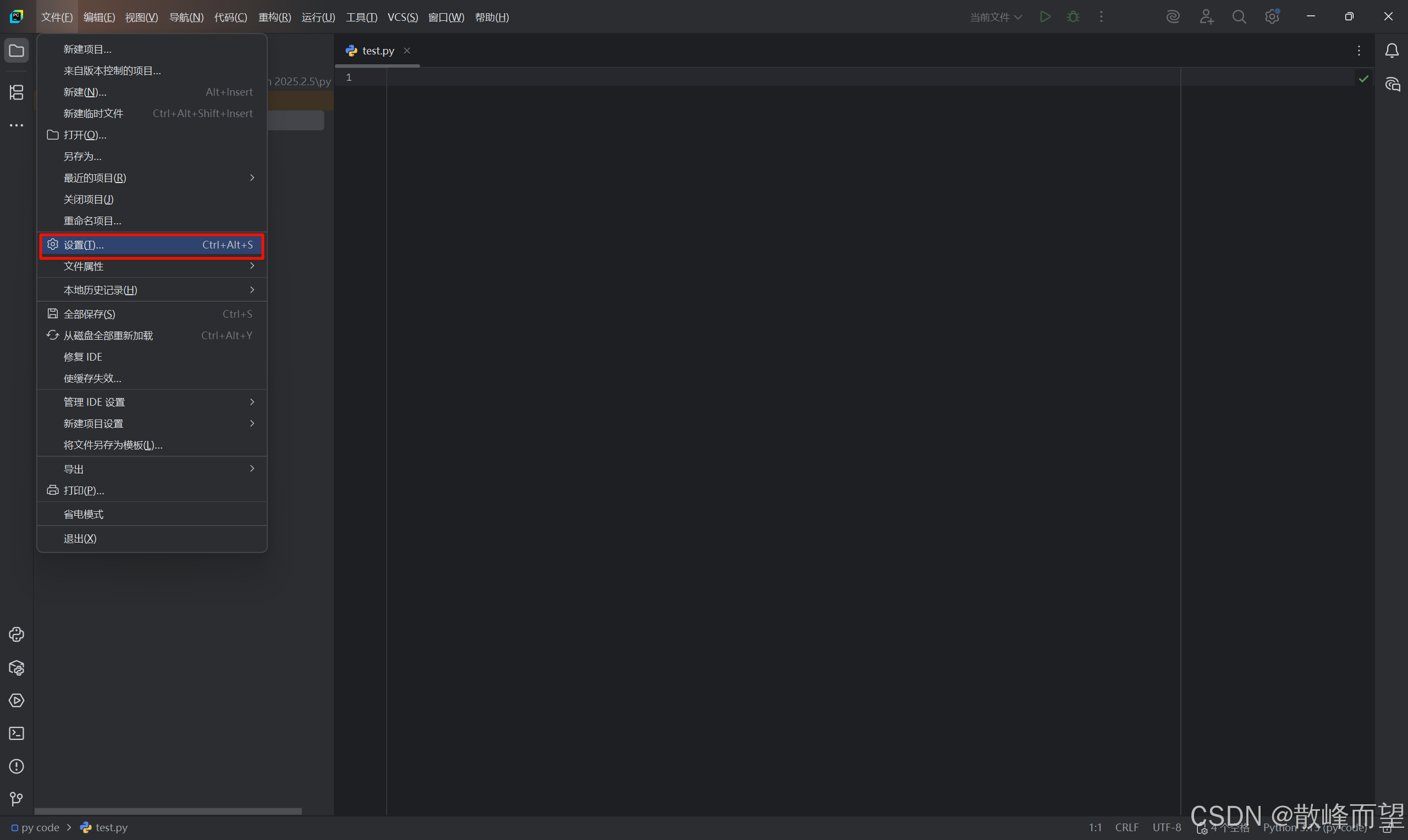This screenshot has height=840, width=1408.
Task: Open the Python Packages sidebar icon
Action: point(16,668)
